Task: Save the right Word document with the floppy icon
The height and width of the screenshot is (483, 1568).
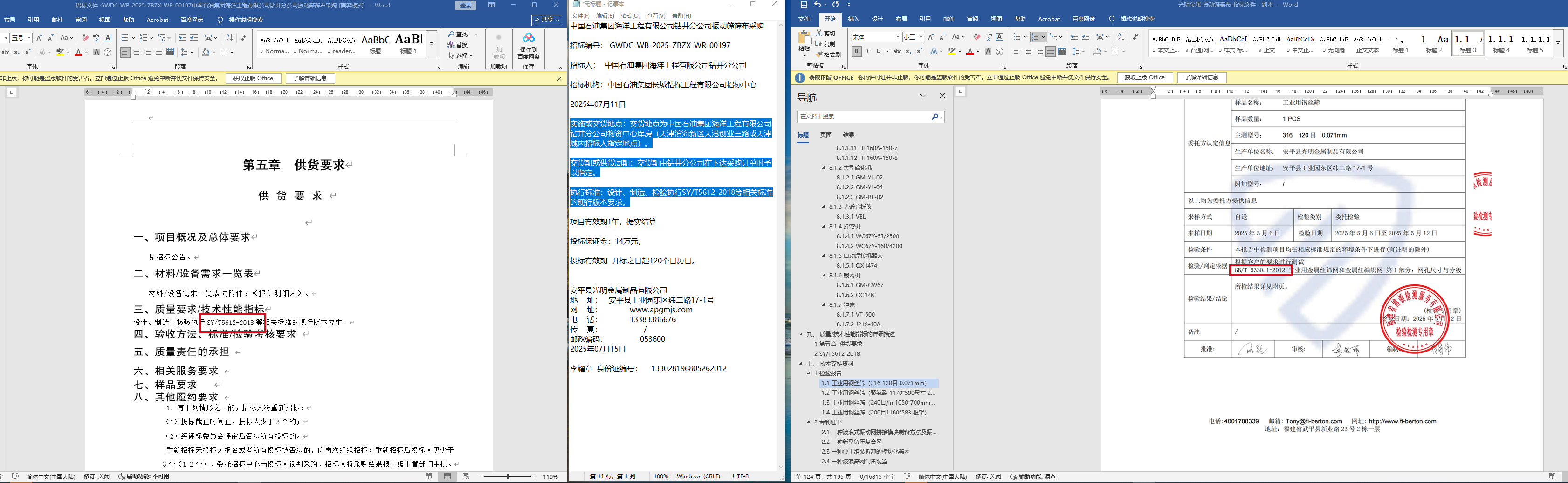Action: [x=804, y=5]
